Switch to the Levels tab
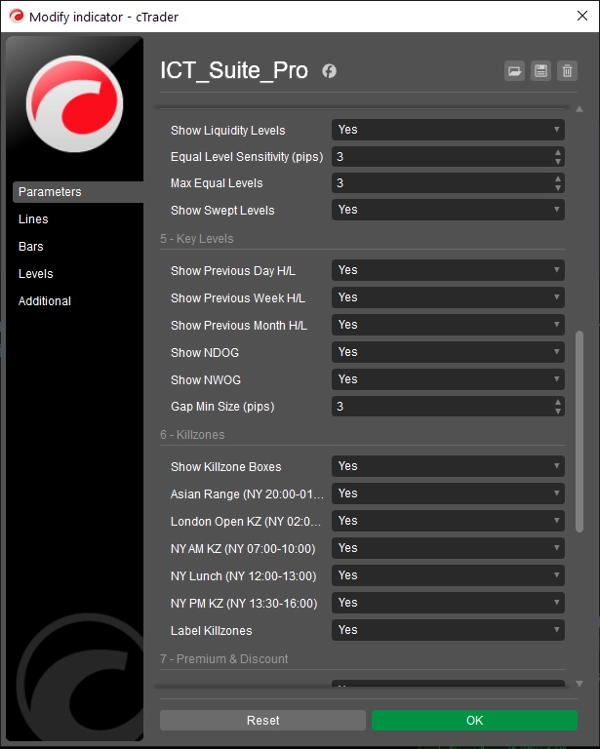This screenshot has height=749, width=600. [x=36, y=274]
